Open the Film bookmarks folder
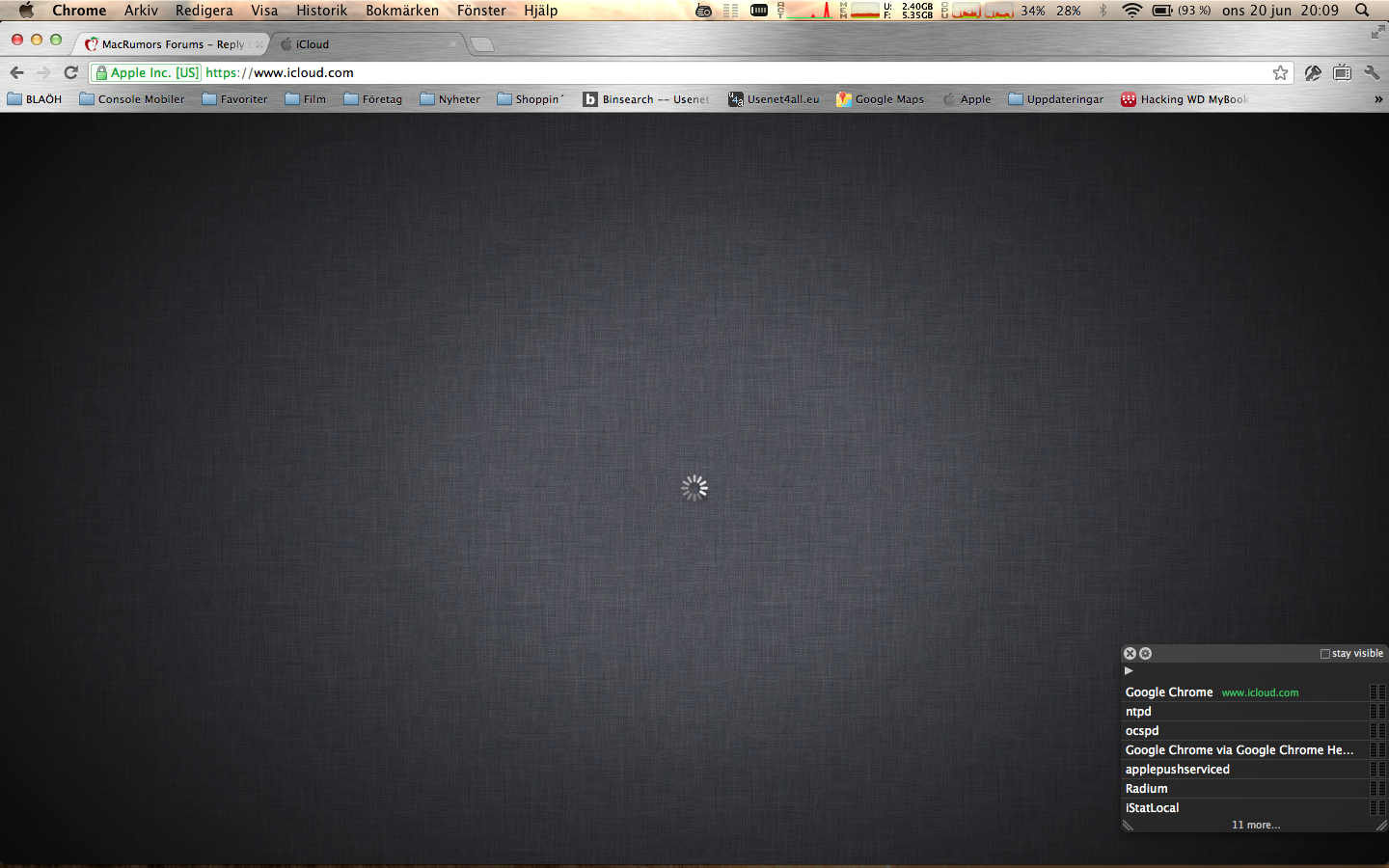Image resolution: width=1389 pixels, height=868 pixels. 306,99
